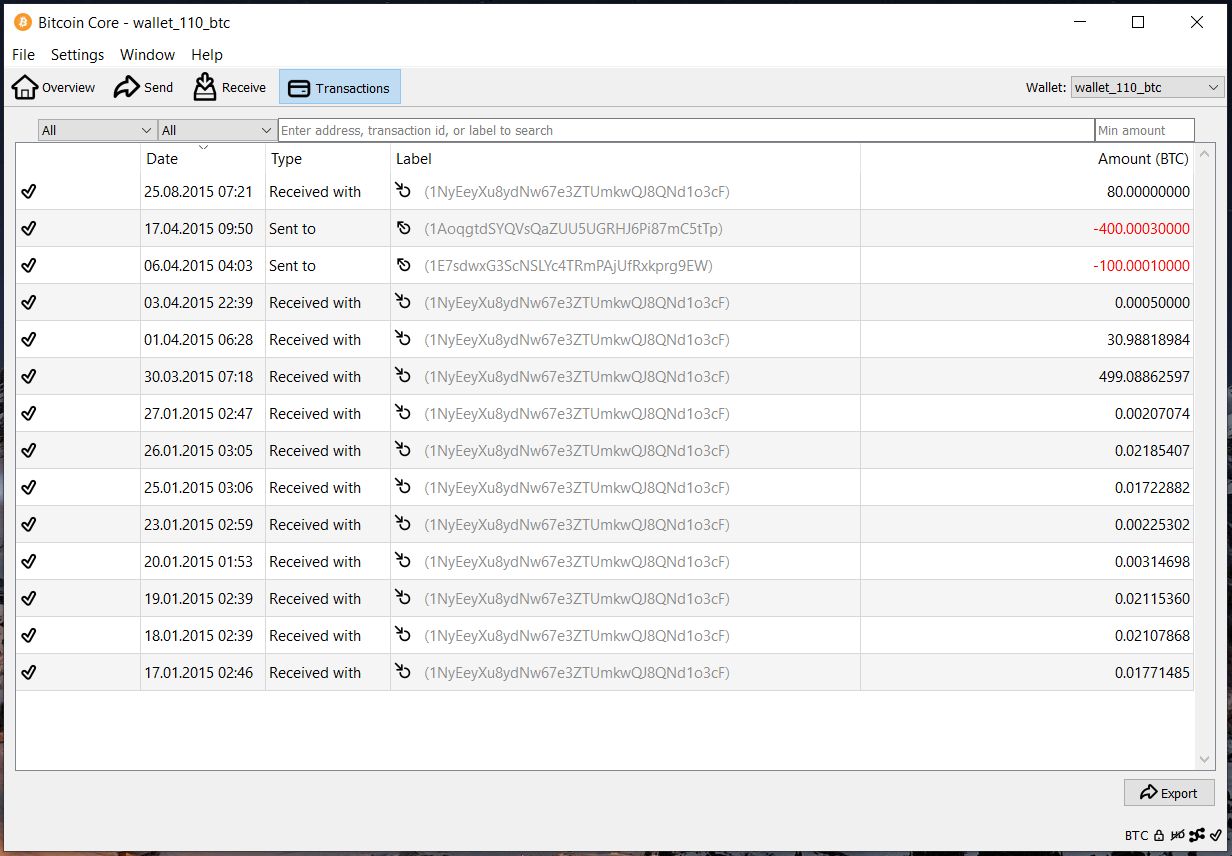The width and height of the screenshot is (1232, 856).
Task: Click confirmed checkmark icon for 06.04.2015 row
Action: pyautogui.click(x=29, y=265)
